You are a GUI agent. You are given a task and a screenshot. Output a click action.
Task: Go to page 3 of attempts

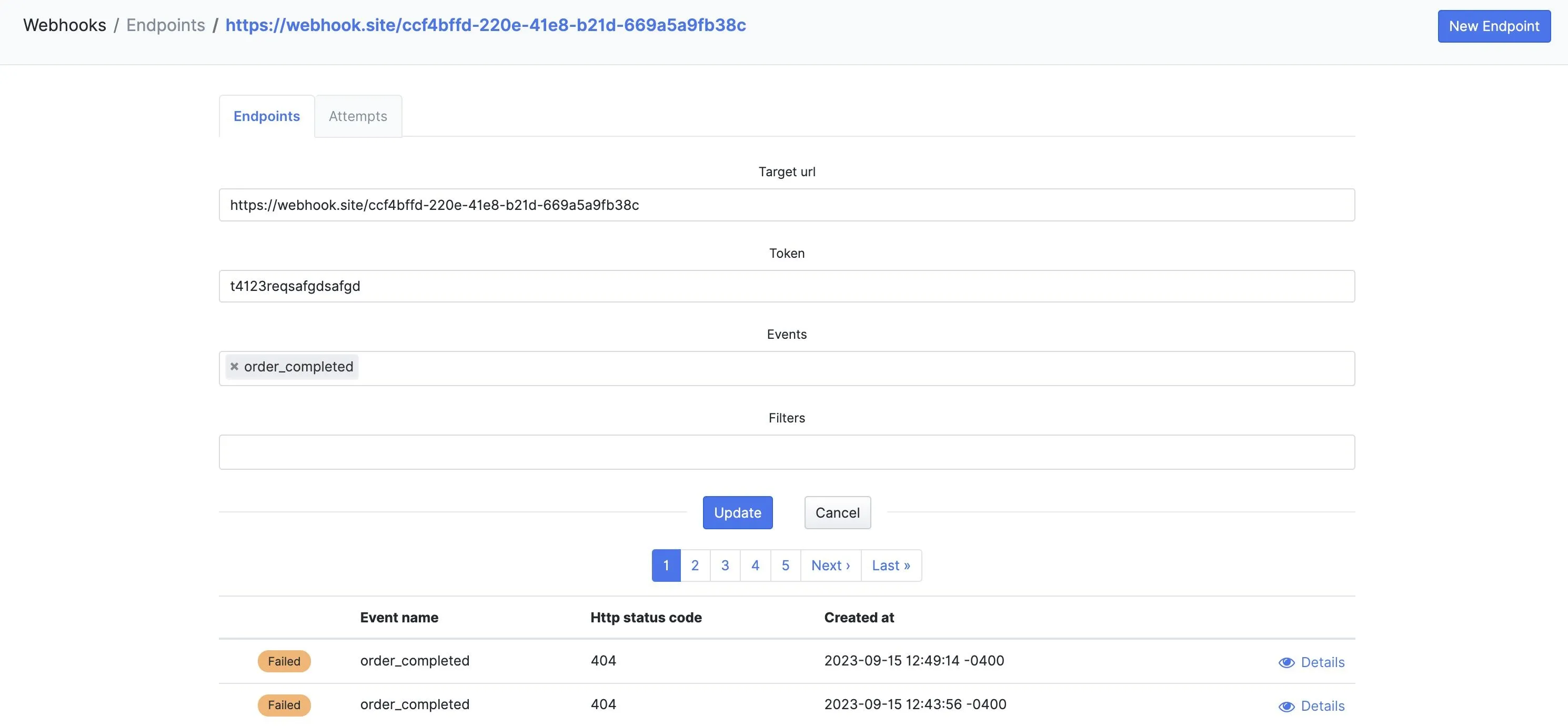pos(725,566)
